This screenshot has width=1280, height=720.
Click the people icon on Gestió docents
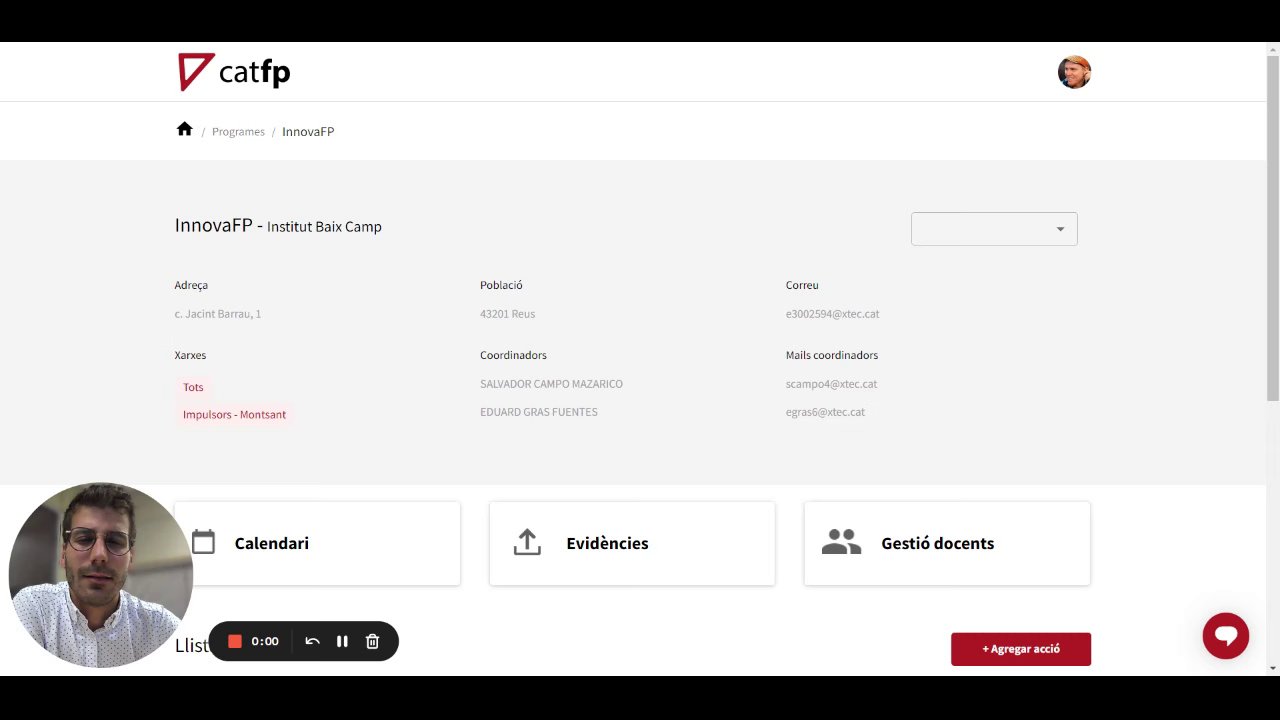pyautogui.click(x=841, y=542)
